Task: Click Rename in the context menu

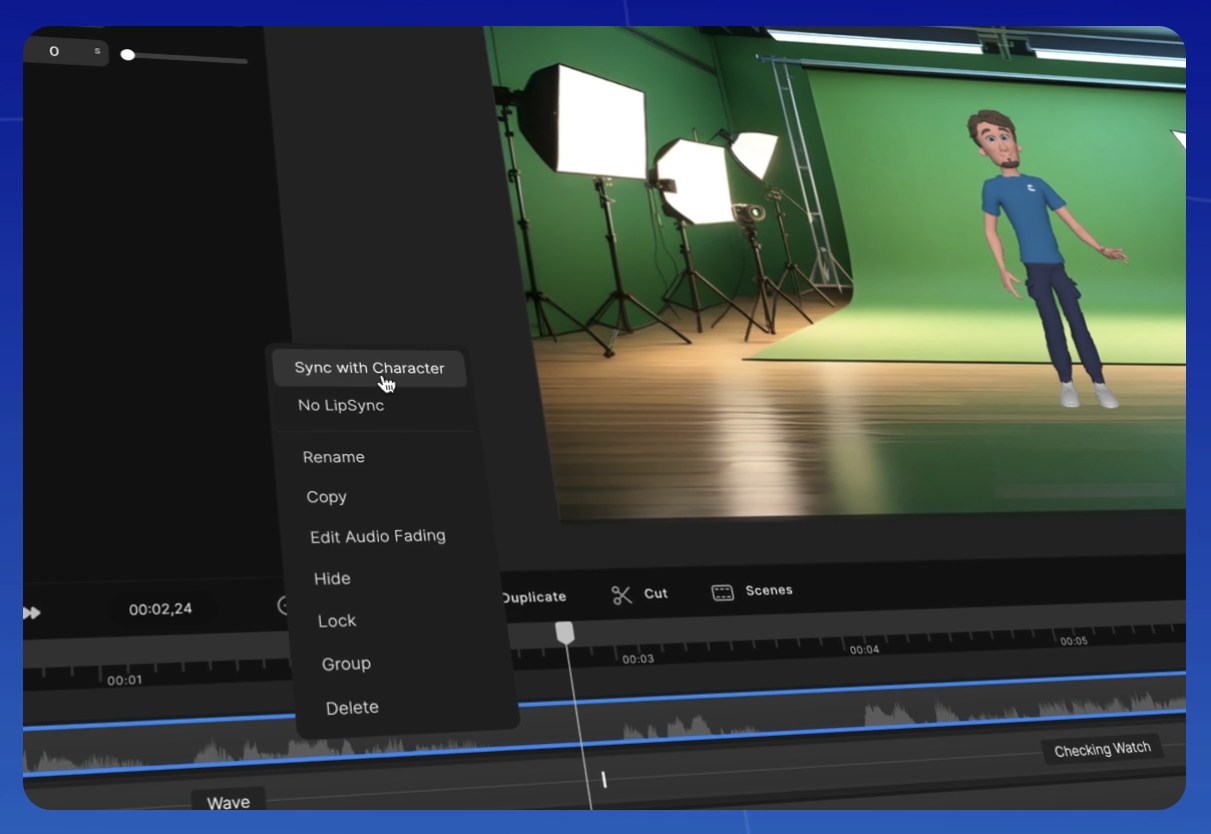Action: point(333,457)
